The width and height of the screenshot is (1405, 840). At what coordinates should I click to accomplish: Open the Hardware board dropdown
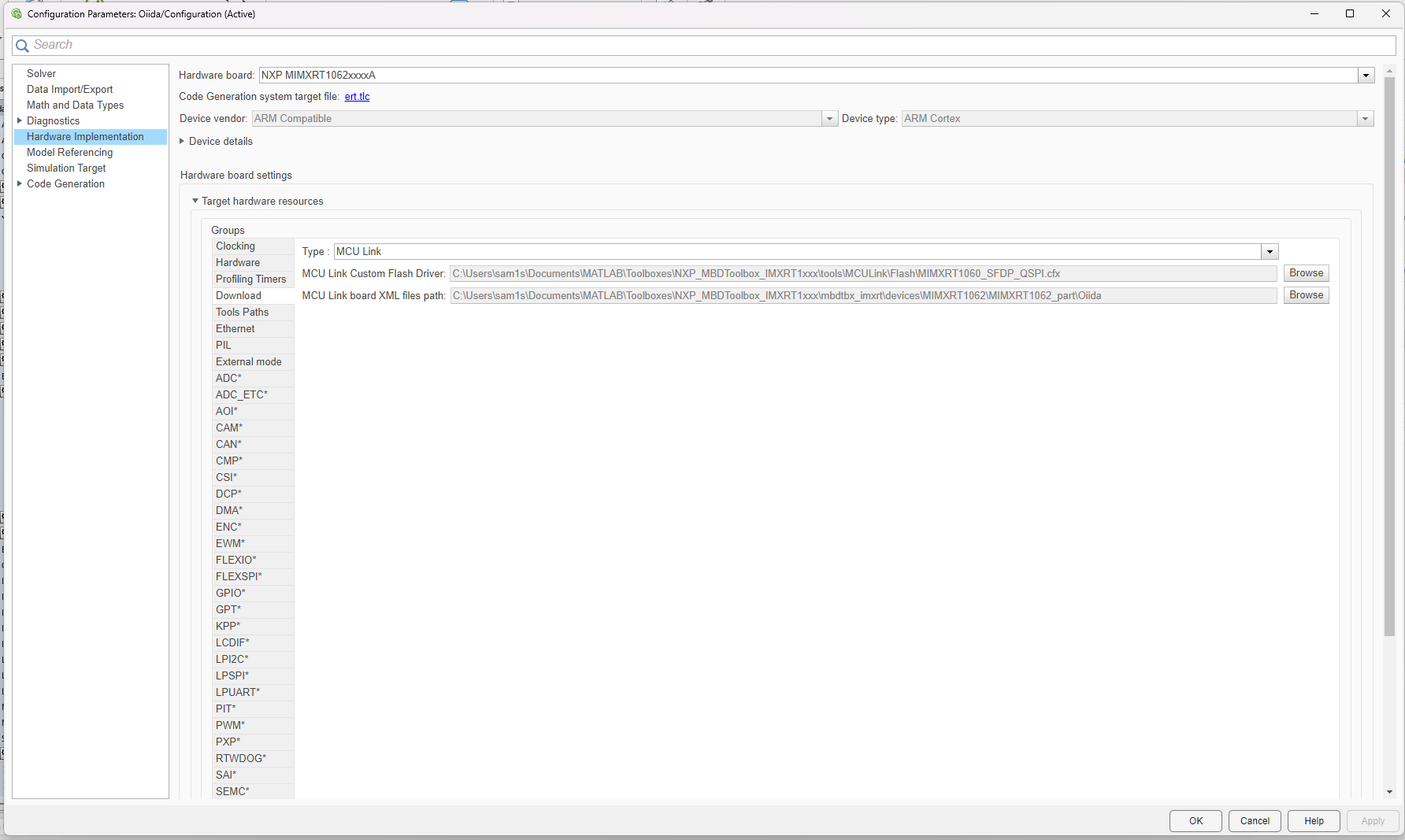(x=1365, y=75)
